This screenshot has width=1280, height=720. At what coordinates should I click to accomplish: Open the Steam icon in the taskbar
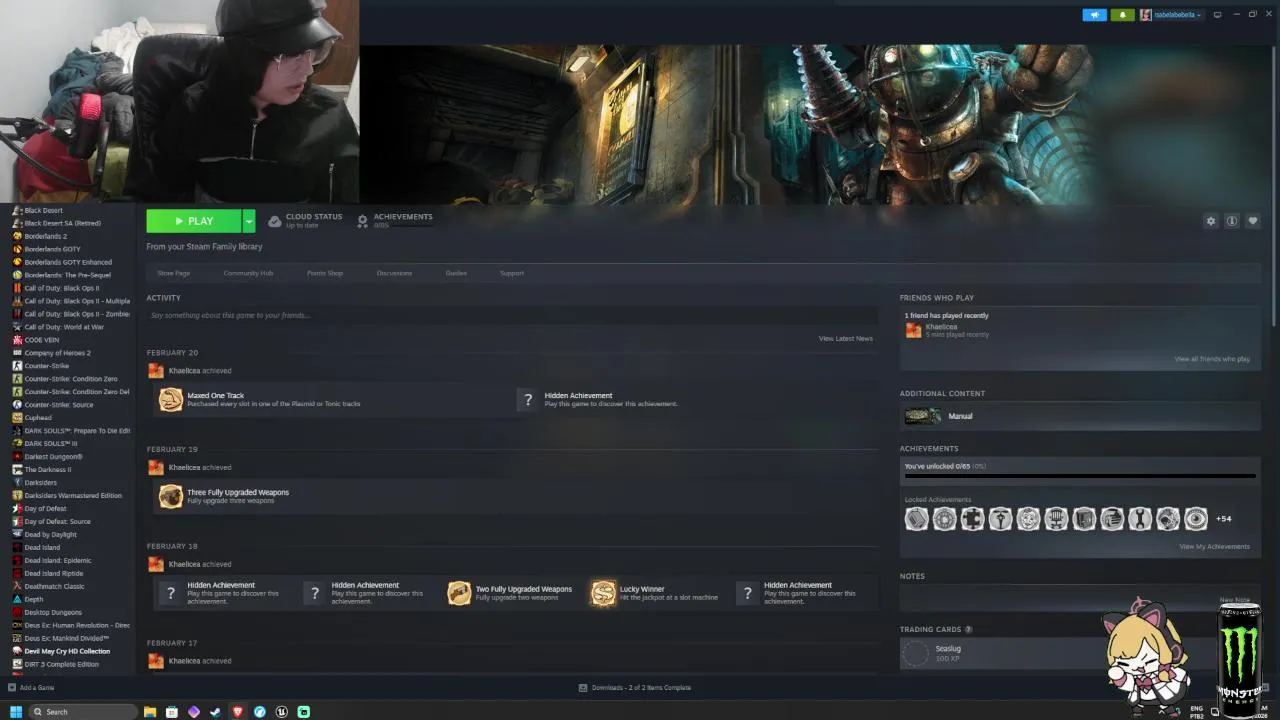click(216, 712)
